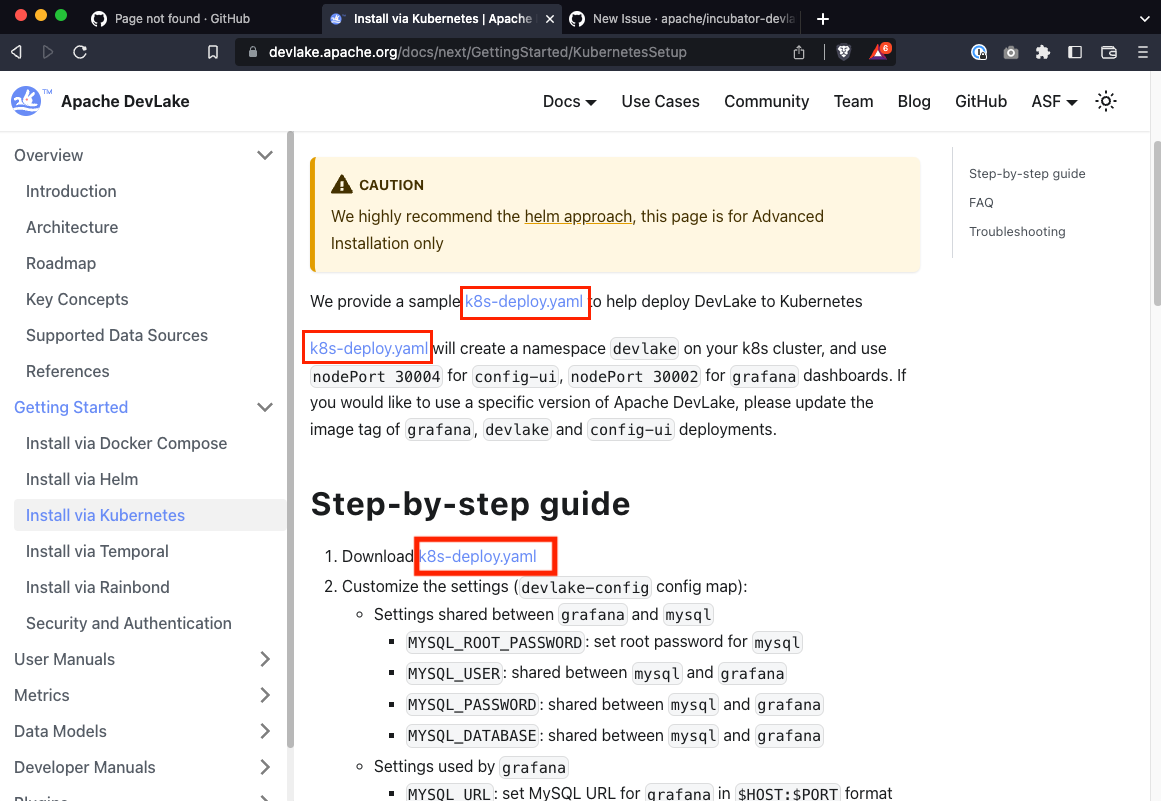Screen dimensions: 1161x801
Task: Open the tab search chevron
Action: tap(1145, 19)
